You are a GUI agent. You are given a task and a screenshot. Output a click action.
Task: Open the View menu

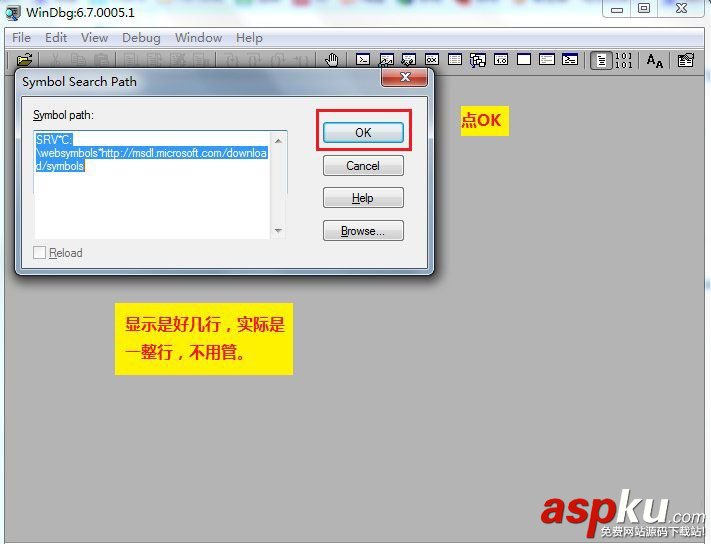[94, 38]
